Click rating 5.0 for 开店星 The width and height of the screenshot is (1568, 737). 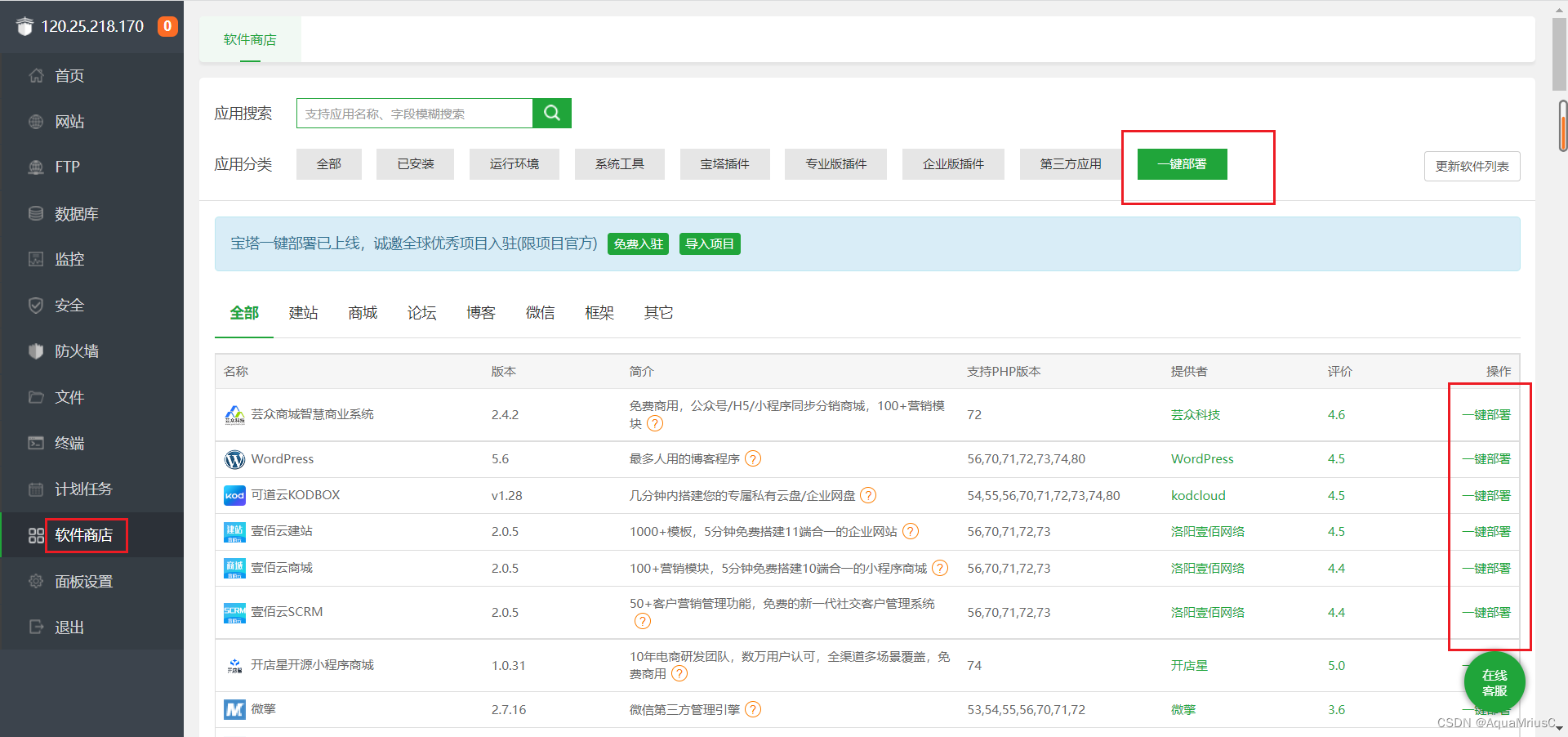pyautogui.click(x=1336, y=666)
